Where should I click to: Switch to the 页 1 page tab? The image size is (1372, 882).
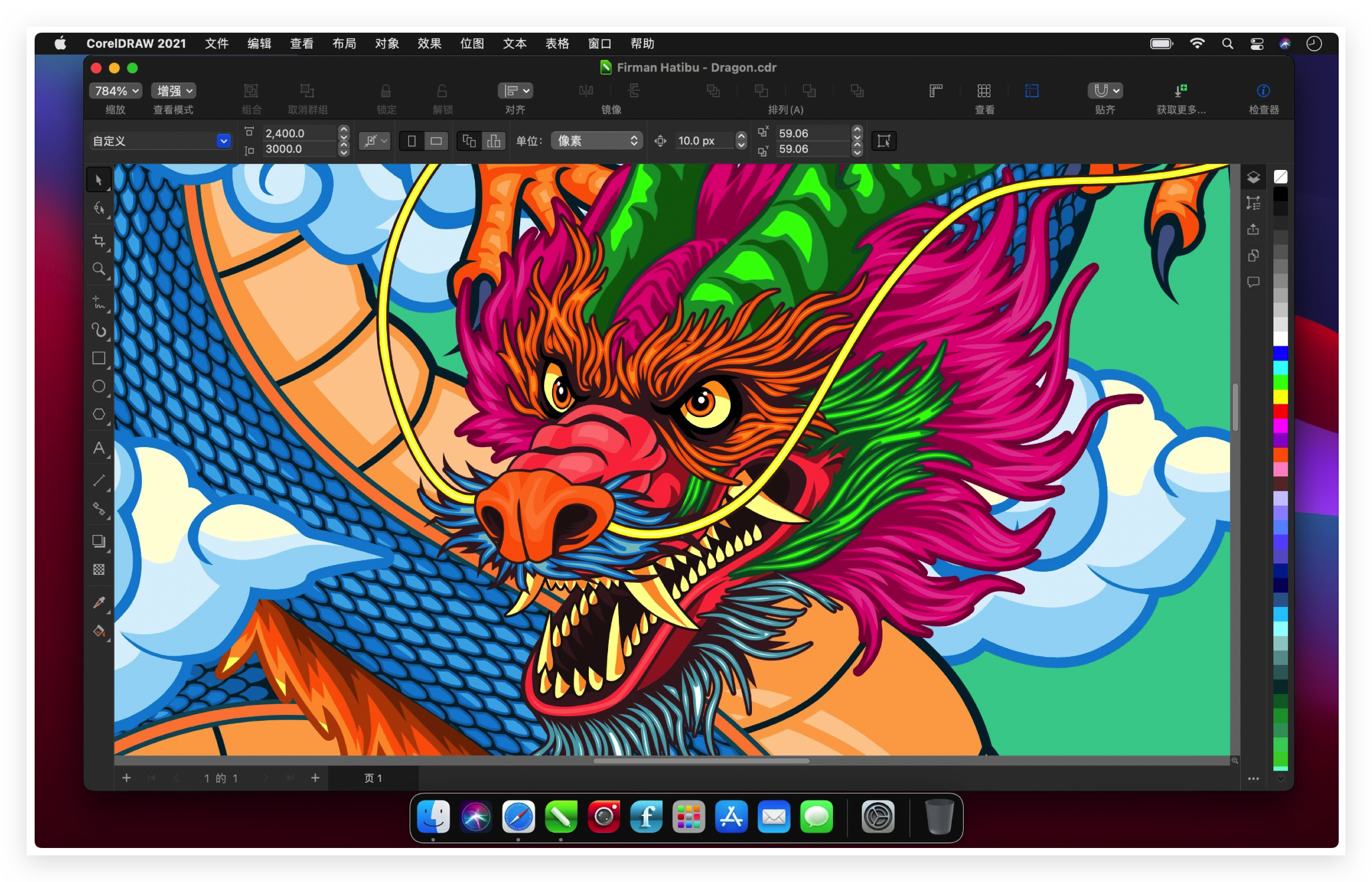pyautogui.click(x=373, y=778)
